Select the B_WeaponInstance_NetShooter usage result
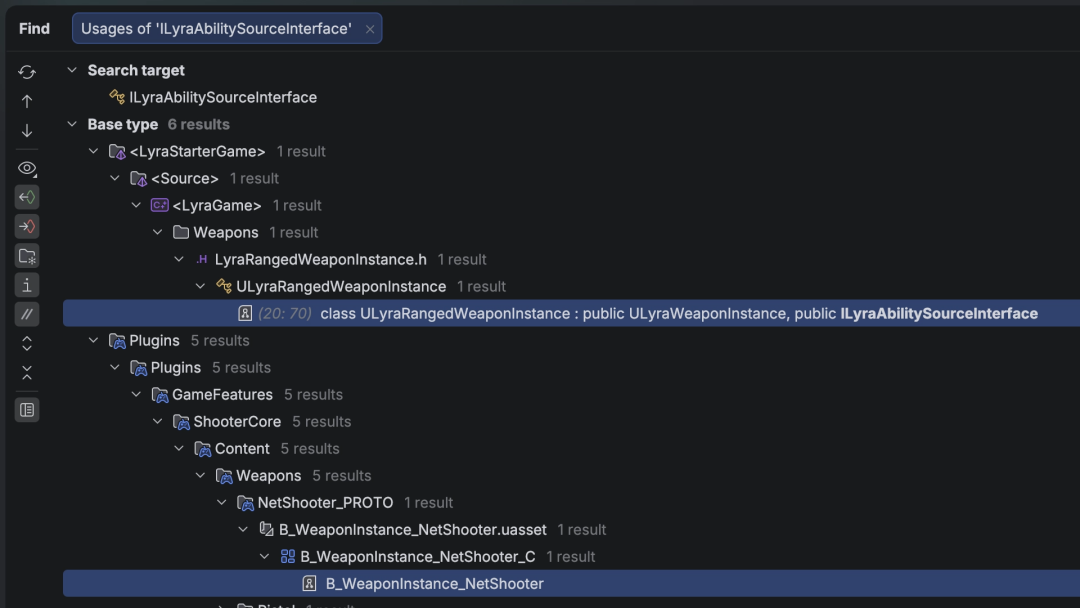The height and width of the screenshot is (608, 1080). pyautogui.click(x=572, y=584)
